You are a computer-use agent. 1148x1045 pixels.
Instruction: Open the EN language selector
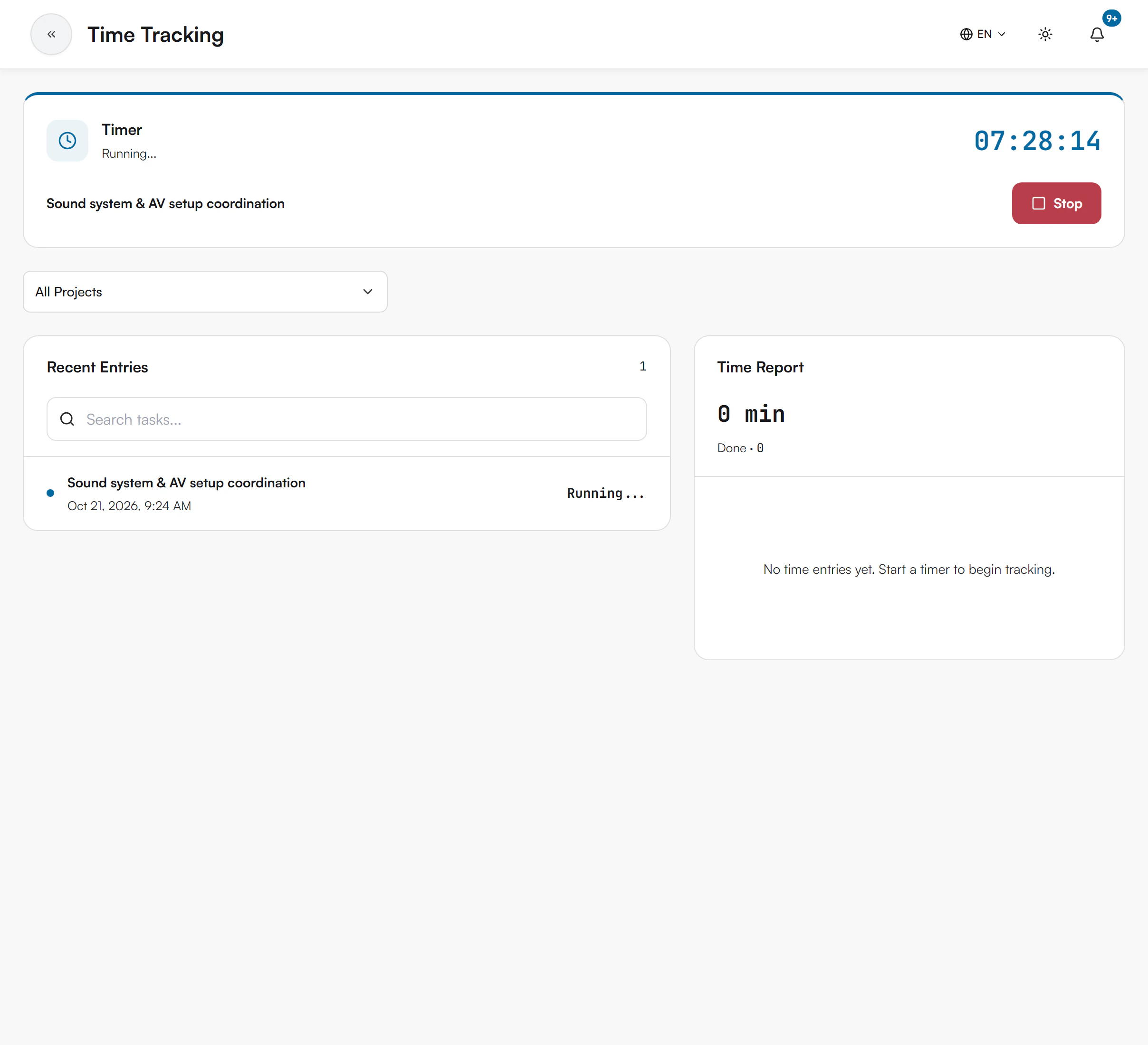click(983, 34)
